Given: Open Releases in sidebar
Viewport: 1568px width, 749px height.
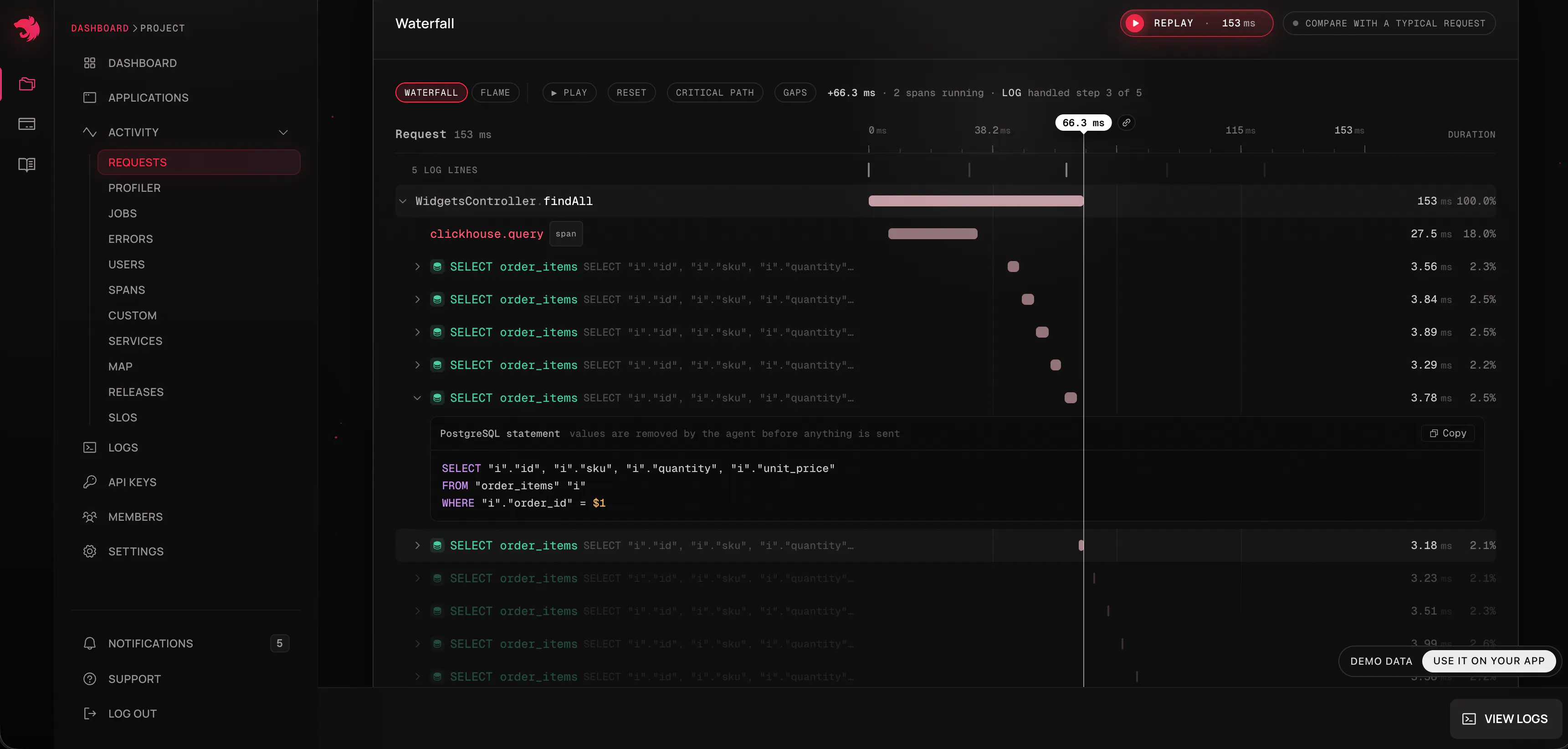Looking at the screenshot, I should [x=136, y=392].
